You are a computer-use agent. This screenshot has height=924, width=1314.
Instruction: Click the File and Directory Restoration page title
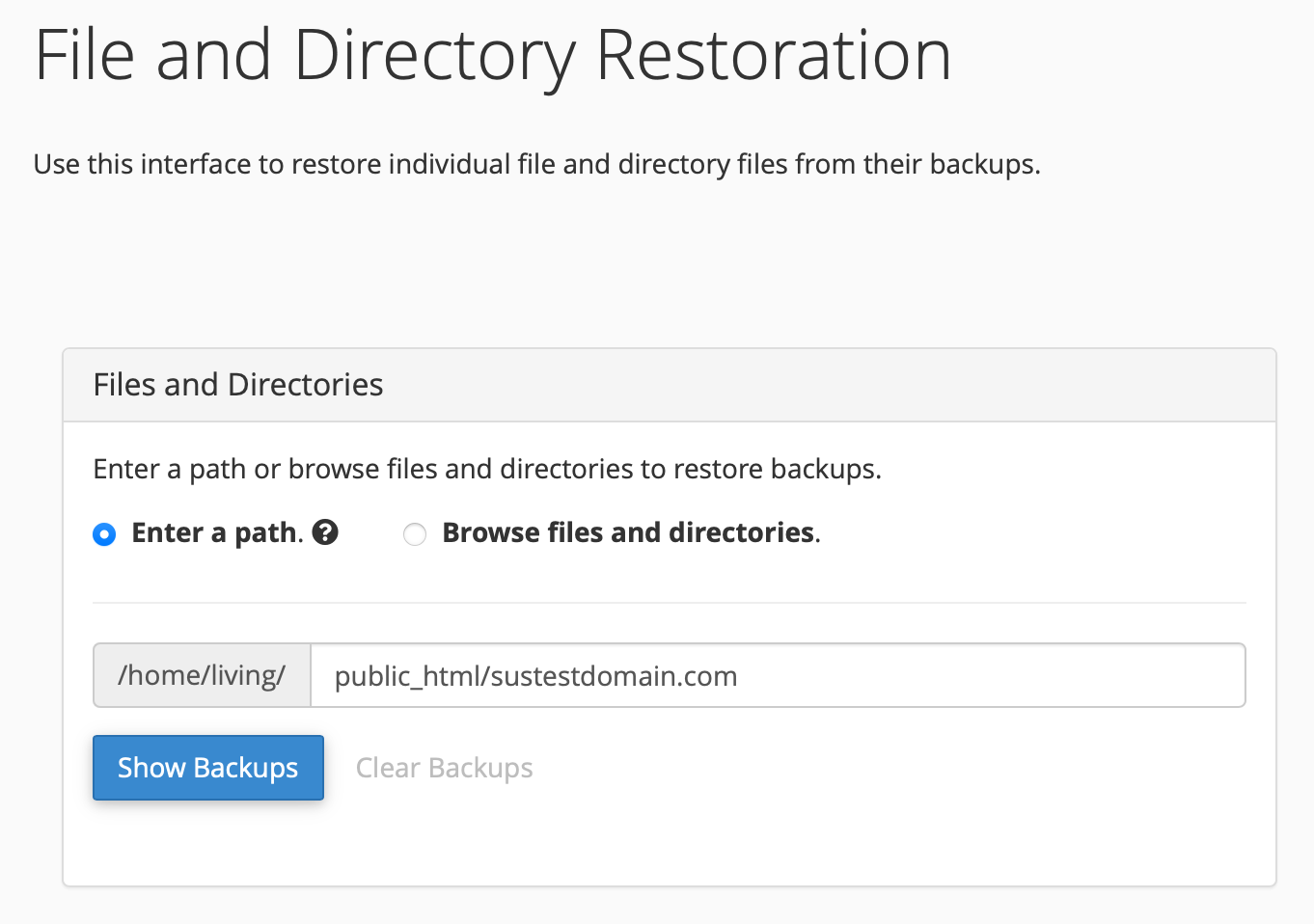click(x=493, y=56)
